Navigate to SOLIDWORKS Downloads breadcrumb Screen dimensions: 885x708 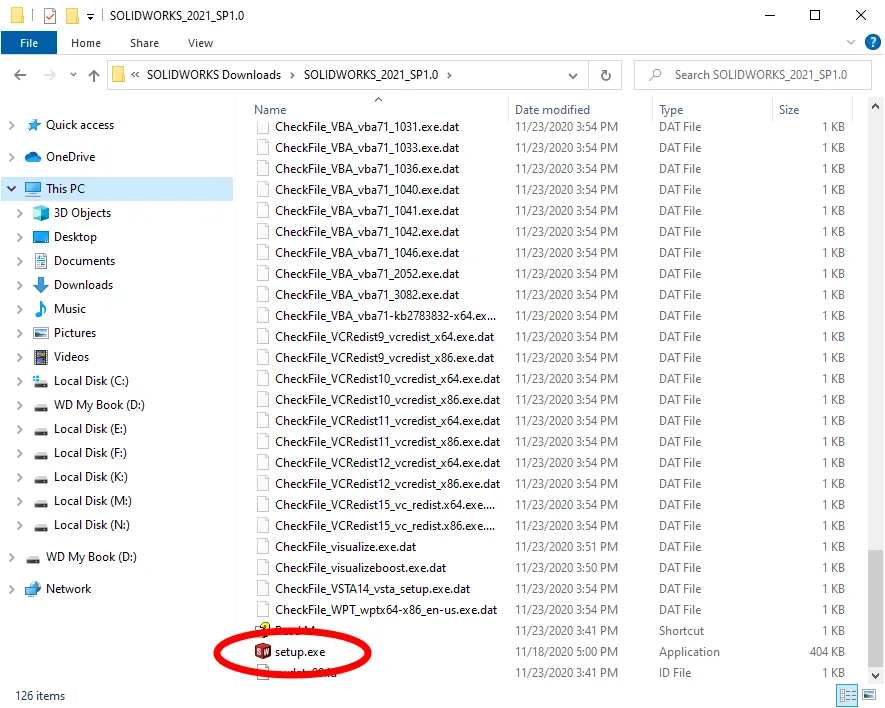coord(214,75)
